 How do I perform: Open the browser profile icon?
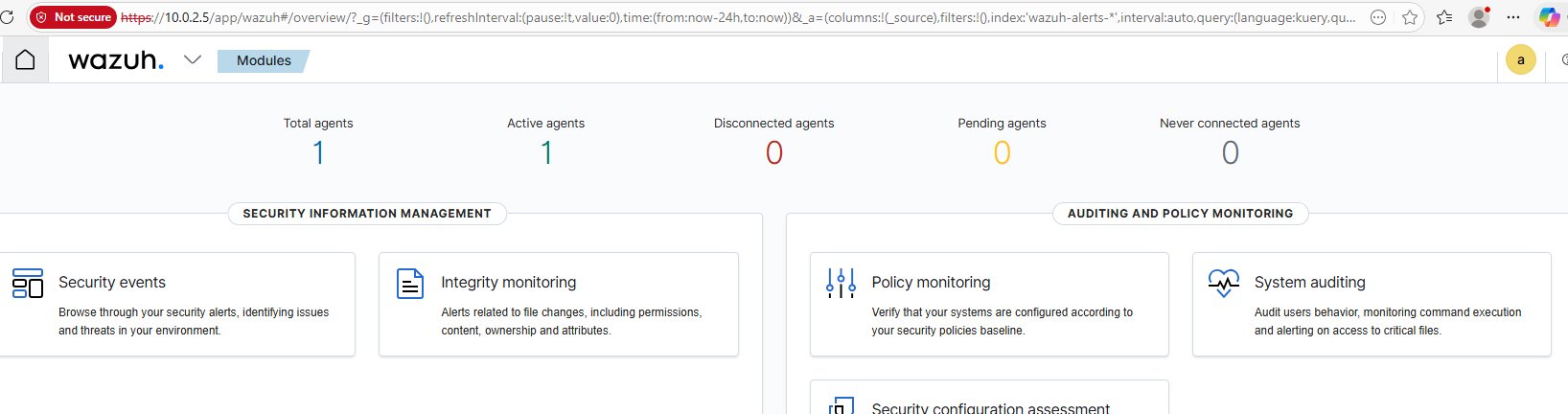(1479, 17)
